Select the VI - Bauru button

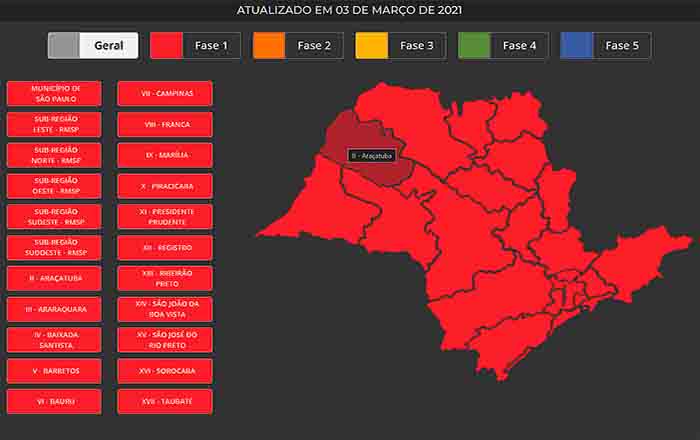click(x=56, y=401)
